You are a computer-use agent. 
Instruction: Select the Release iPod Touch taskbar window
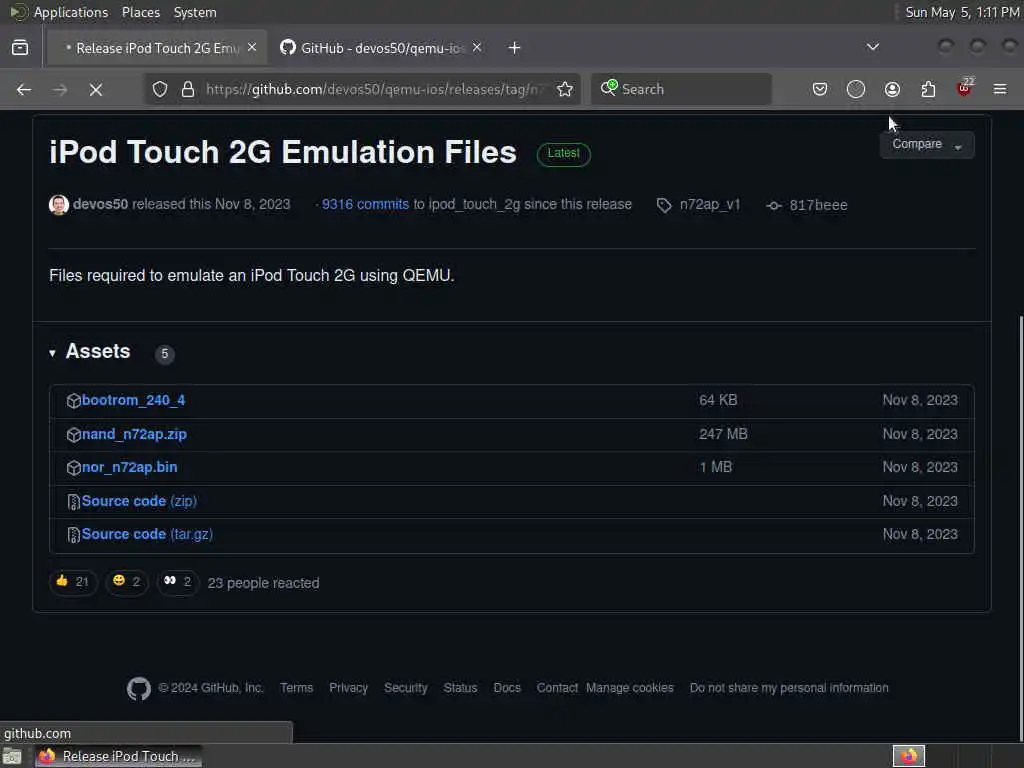(x=118, y=756)
